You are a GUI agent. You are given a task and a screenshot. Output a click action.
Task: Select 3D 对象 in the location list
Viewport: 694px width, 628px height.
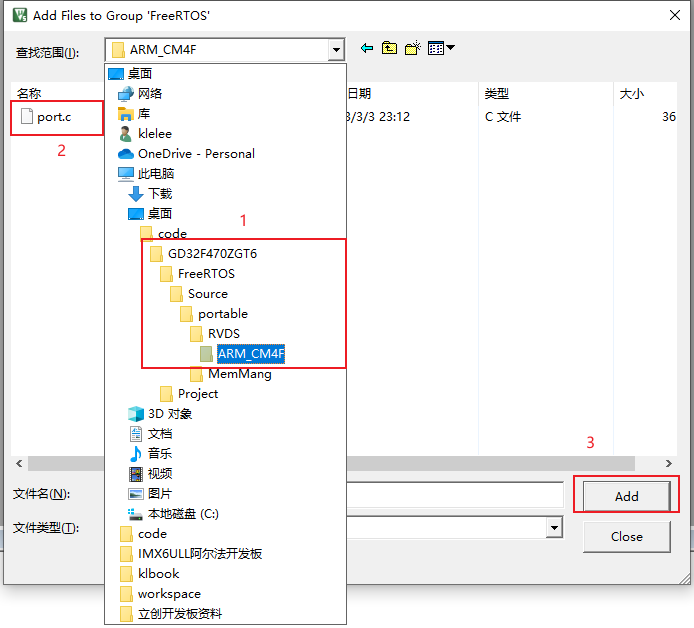pos(169,414)
